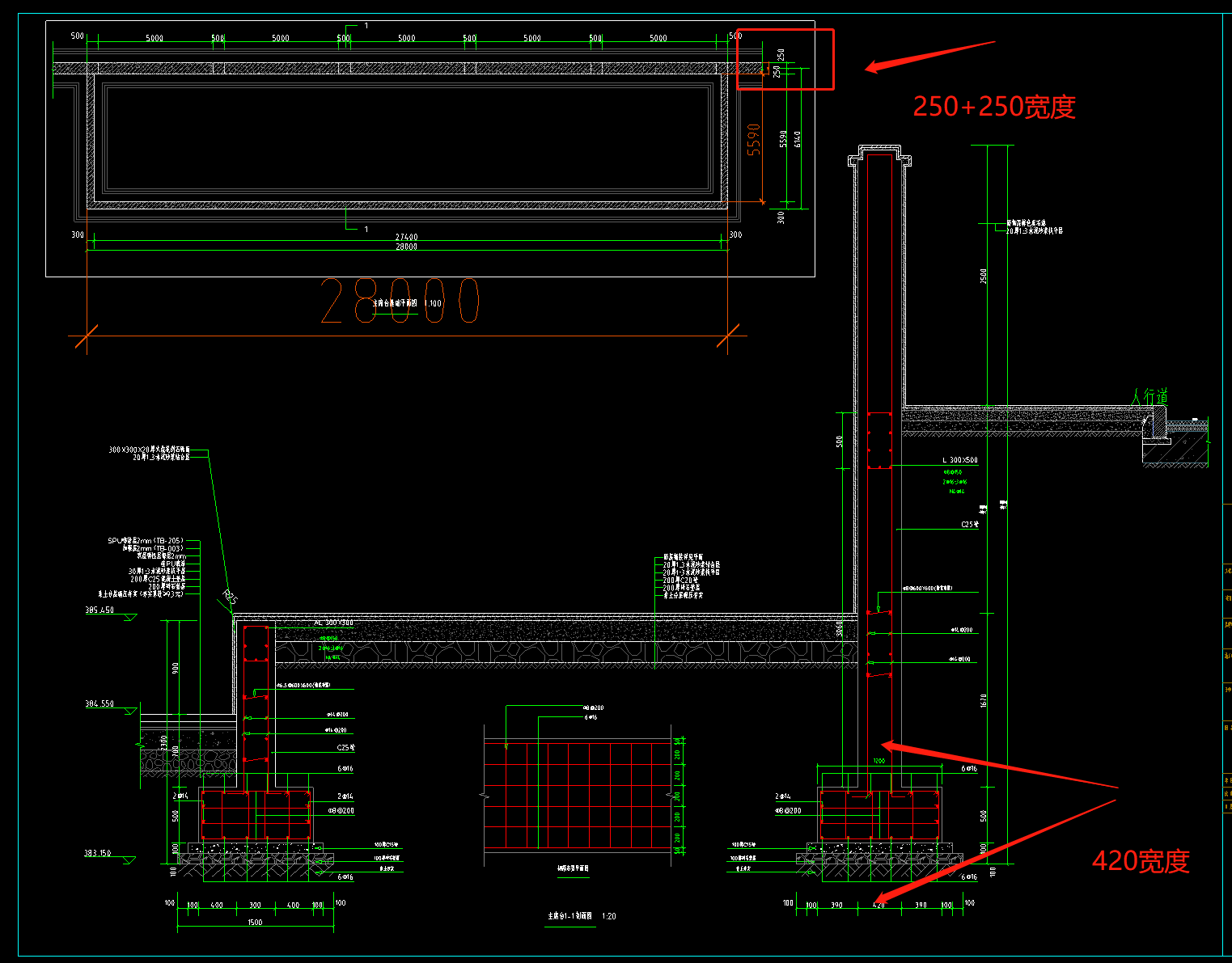Select the 385.450 elevation label
Viewport: 1232px width, 963px height.
(99, 610)
